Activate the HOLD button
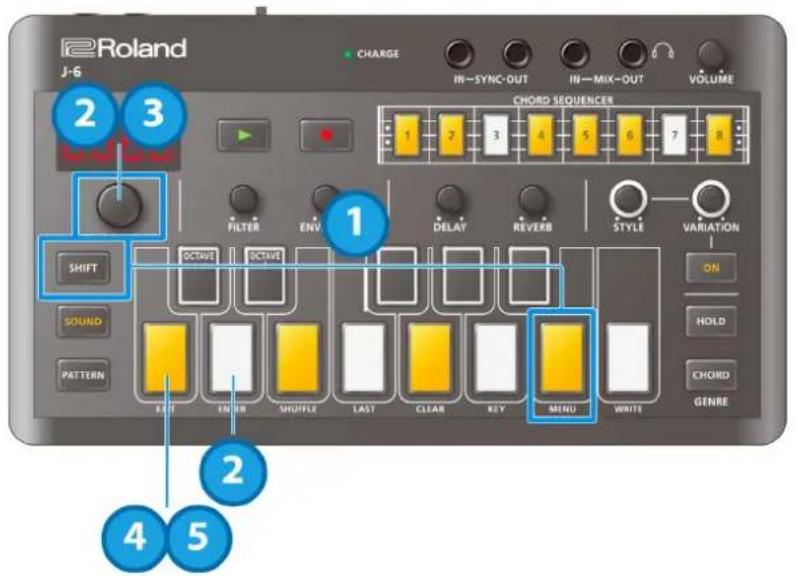 point(711,321)
